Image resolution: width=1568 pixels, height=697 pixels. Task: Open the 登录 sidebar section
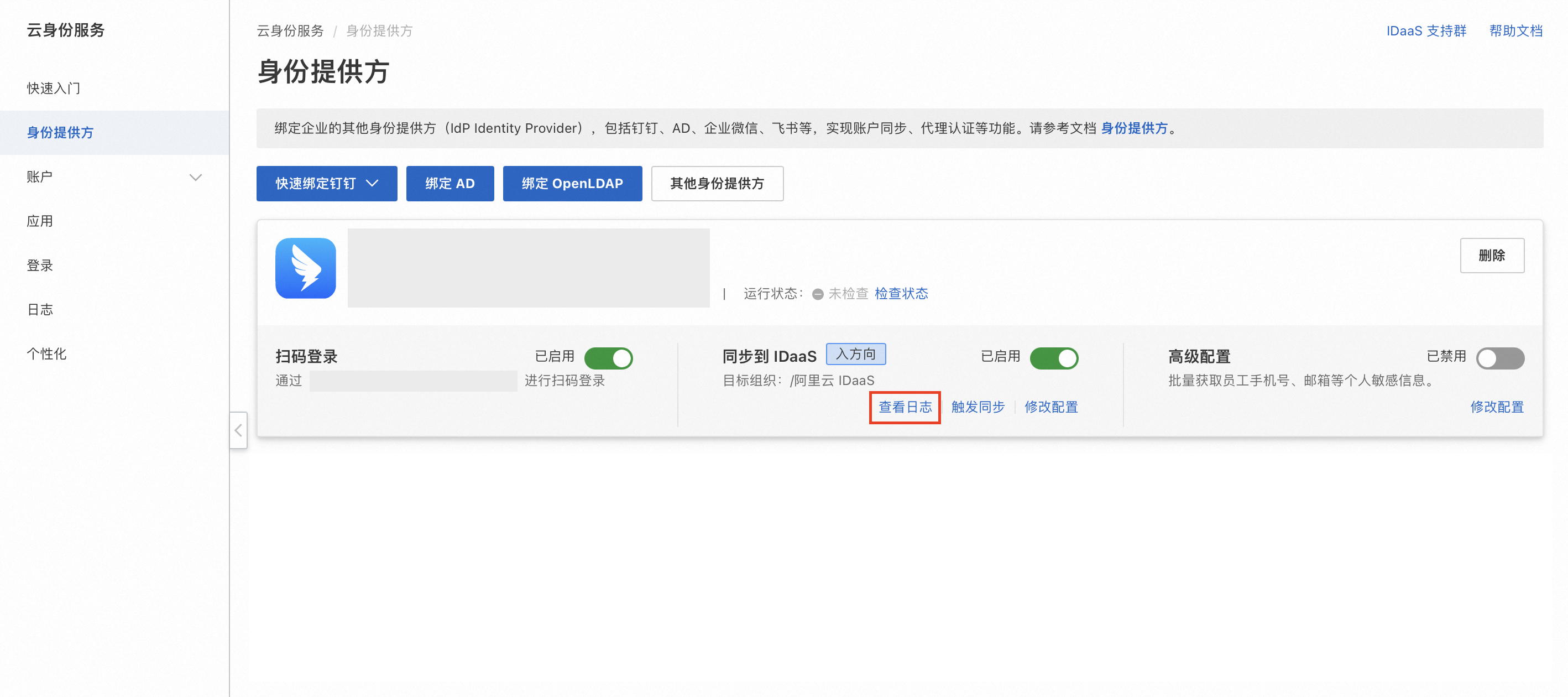tap(40, 266)
